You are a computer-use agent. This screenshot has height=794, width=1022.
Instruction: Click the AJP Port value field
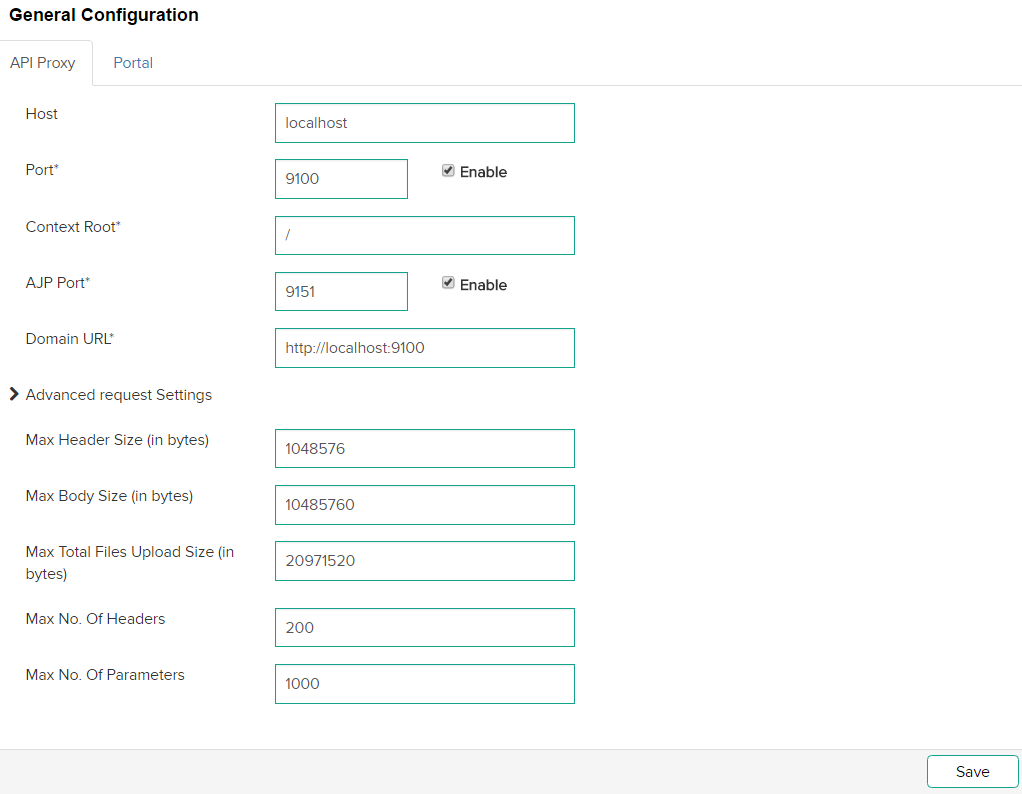(x=341, y=291)
